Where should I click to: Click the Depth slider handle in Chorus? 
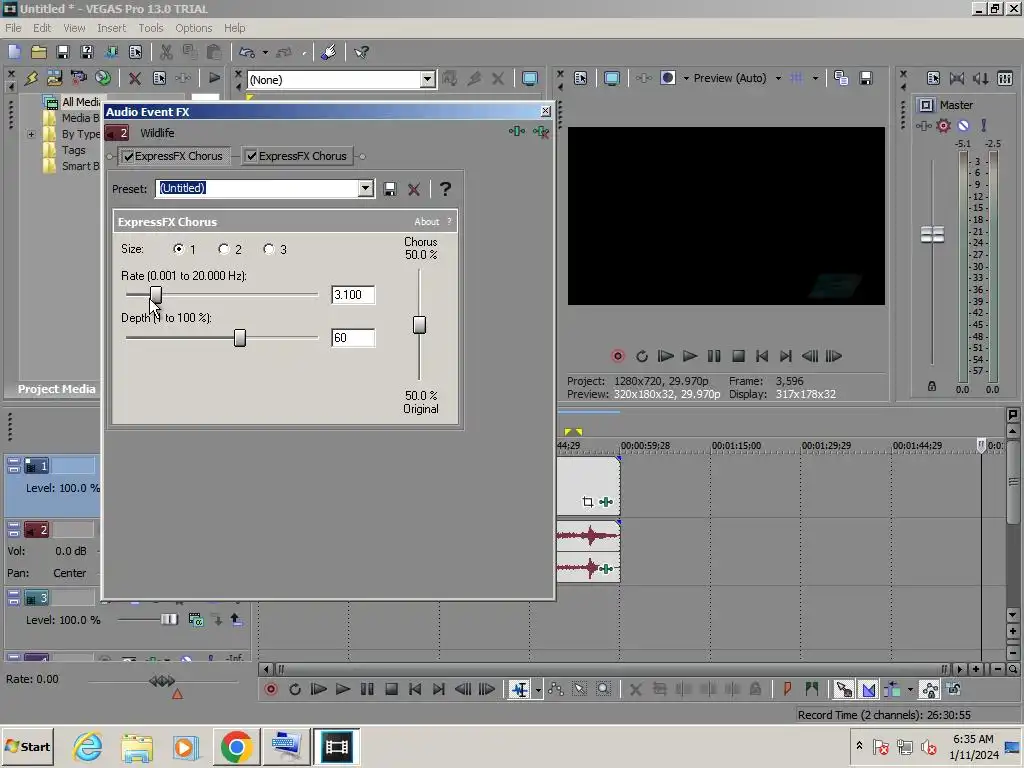click(240, 338)
